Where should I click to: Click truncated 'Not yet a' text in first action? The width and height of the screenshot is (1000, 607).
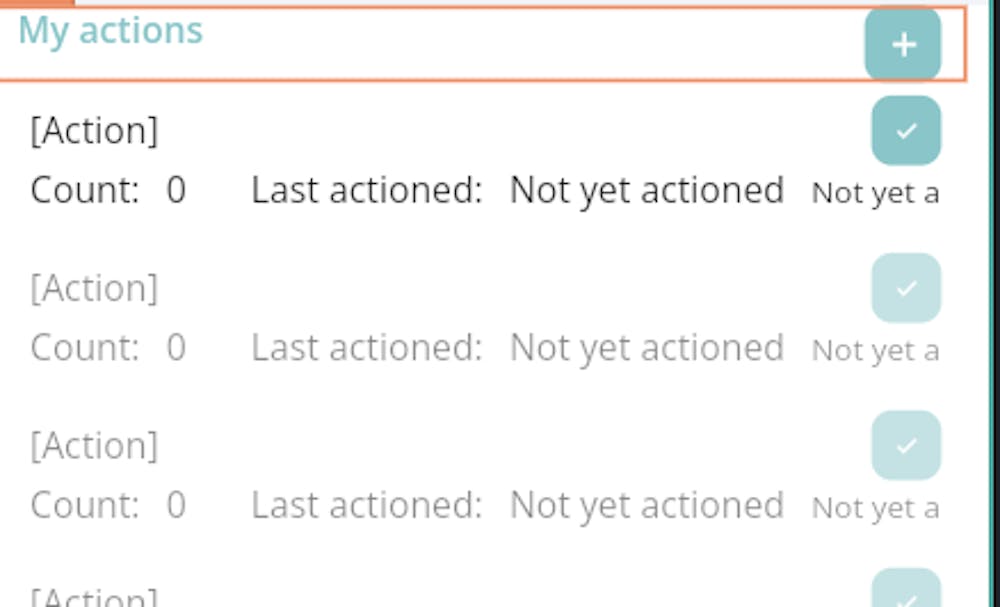875,193
